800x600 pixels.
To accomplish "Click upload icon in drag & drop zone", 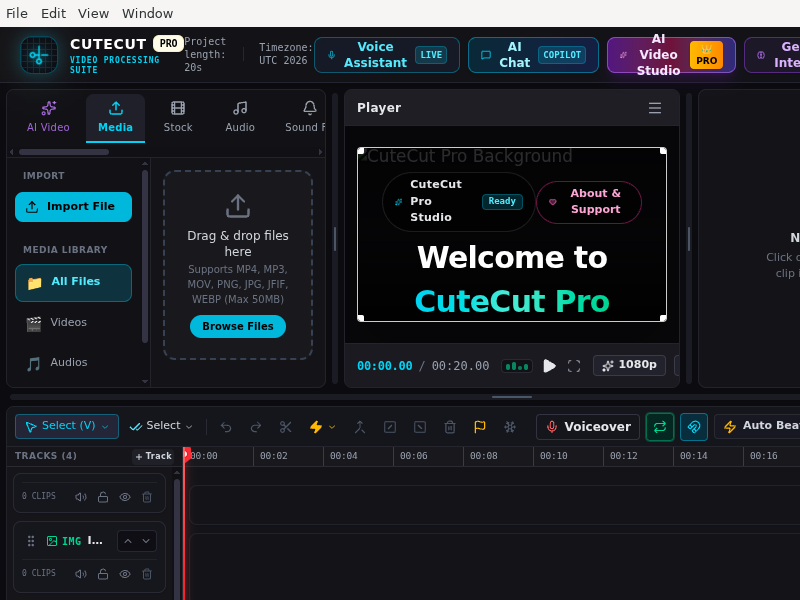I will point(238,206).
